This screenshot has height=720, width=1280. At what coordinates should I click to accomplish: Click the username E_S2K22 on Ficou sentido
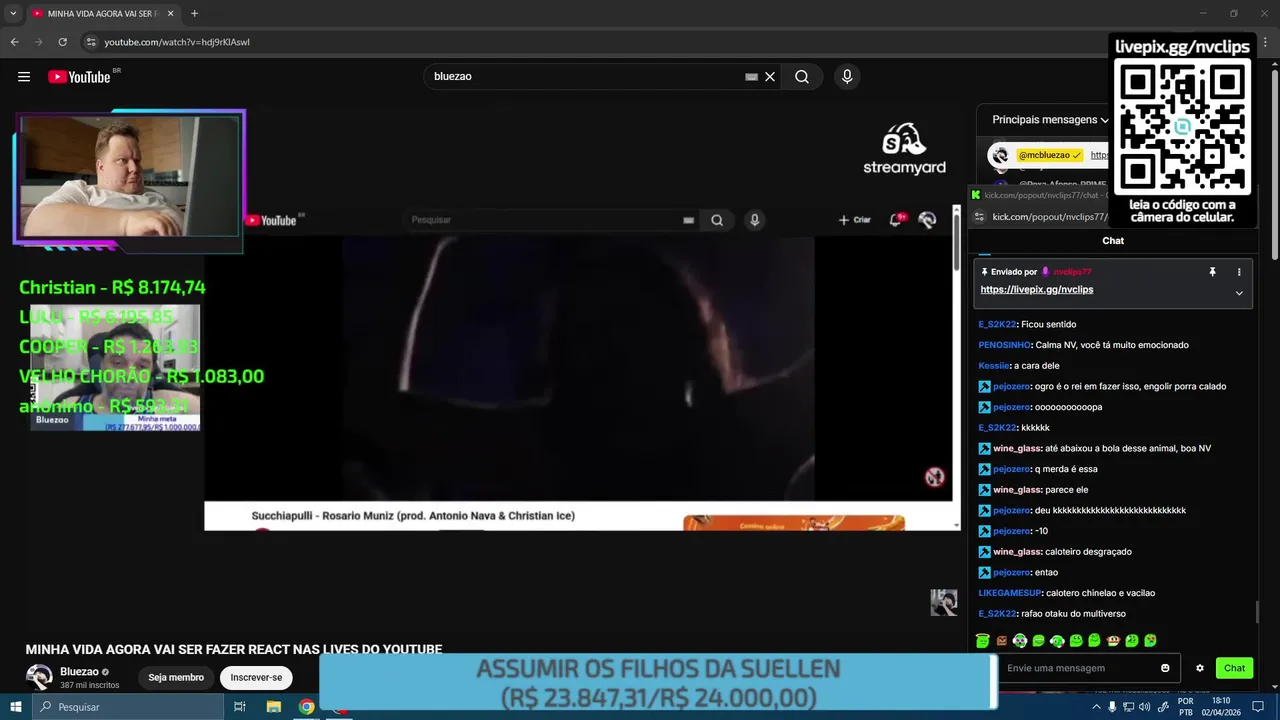click(997, 325)
